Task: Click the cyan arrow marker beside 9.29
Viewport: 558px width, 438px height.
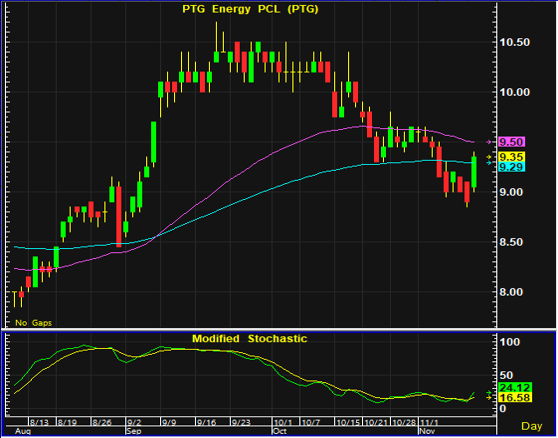Action: click(x=489, y=163)
